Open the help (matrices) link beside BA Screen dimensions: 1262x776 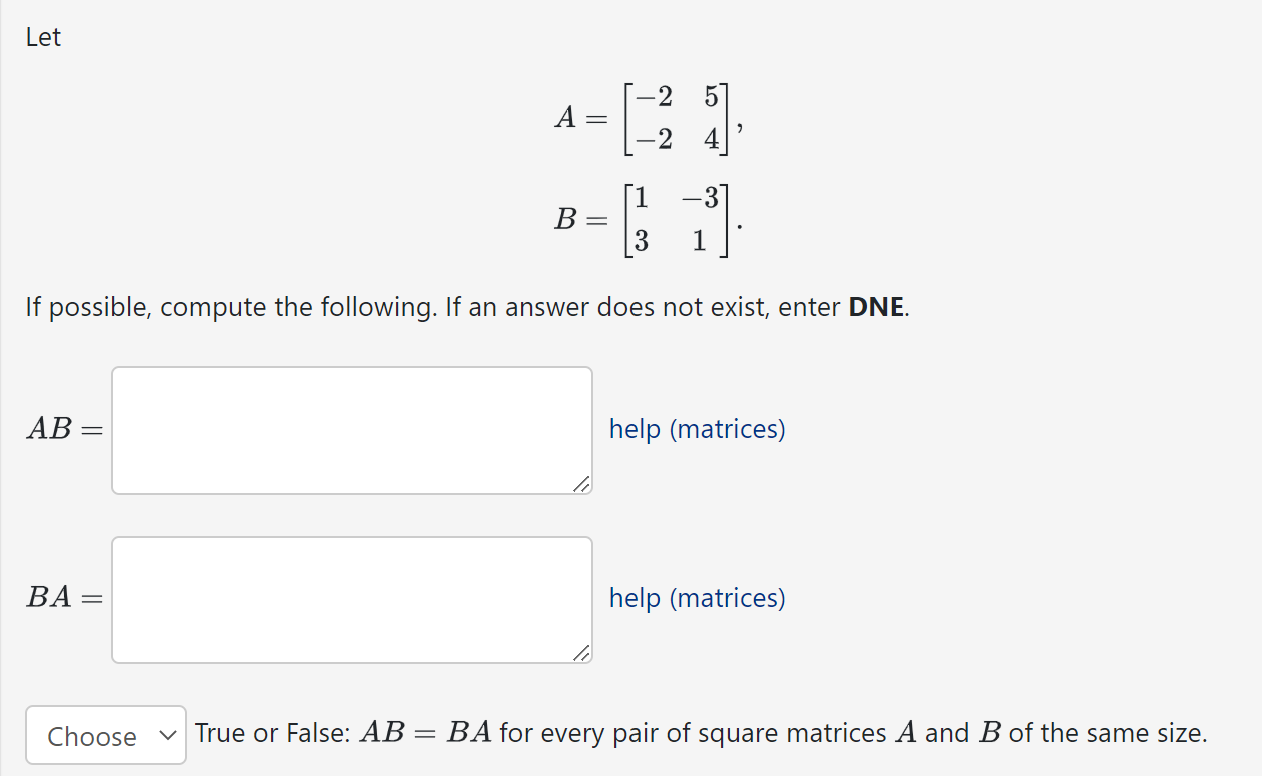coord(696,598)
